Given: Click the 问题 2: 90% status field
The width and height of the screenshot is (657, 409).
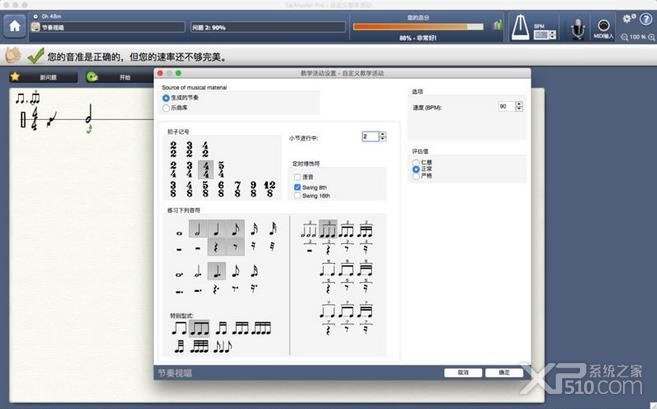Looking at the screenshot, I should point(268,27).
